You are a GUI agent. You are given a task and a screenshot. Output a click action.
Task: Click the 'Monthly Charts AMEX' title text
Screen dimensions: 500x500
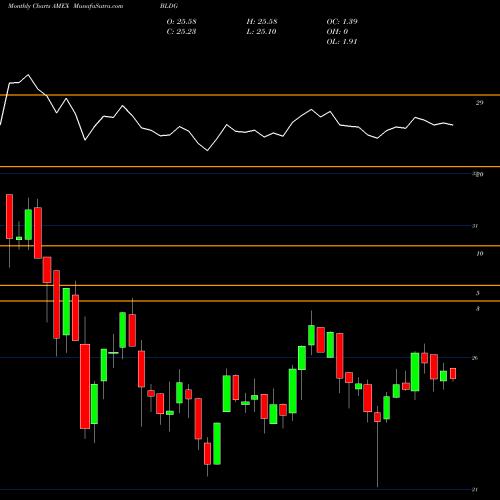(x=38, y=6)
